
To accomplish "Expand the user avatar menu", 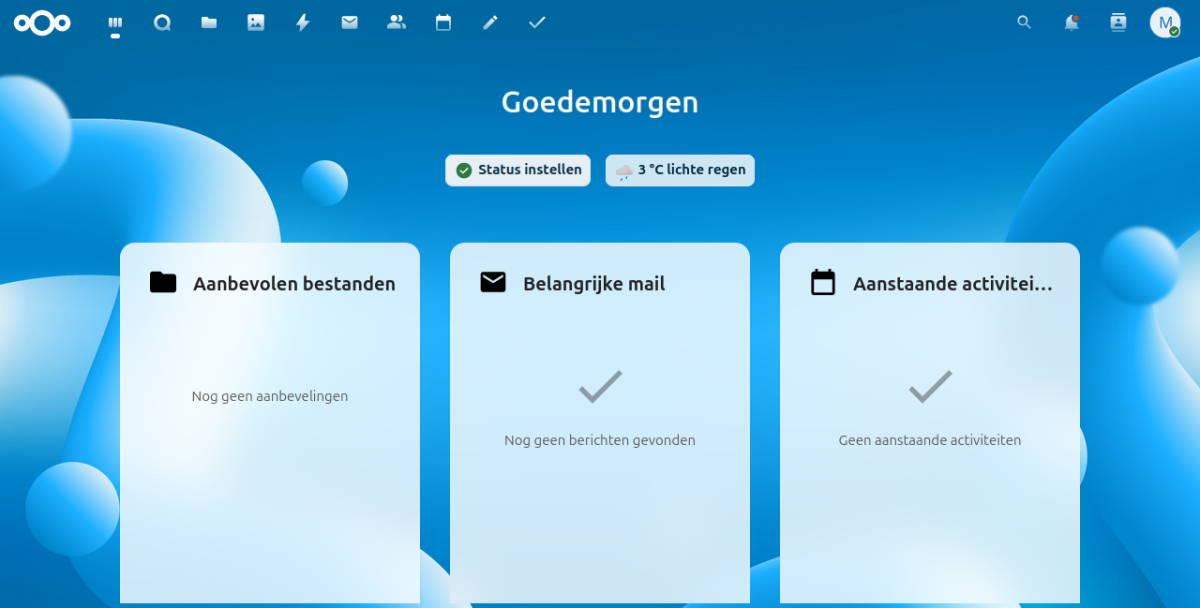I will pos(1165,23).
